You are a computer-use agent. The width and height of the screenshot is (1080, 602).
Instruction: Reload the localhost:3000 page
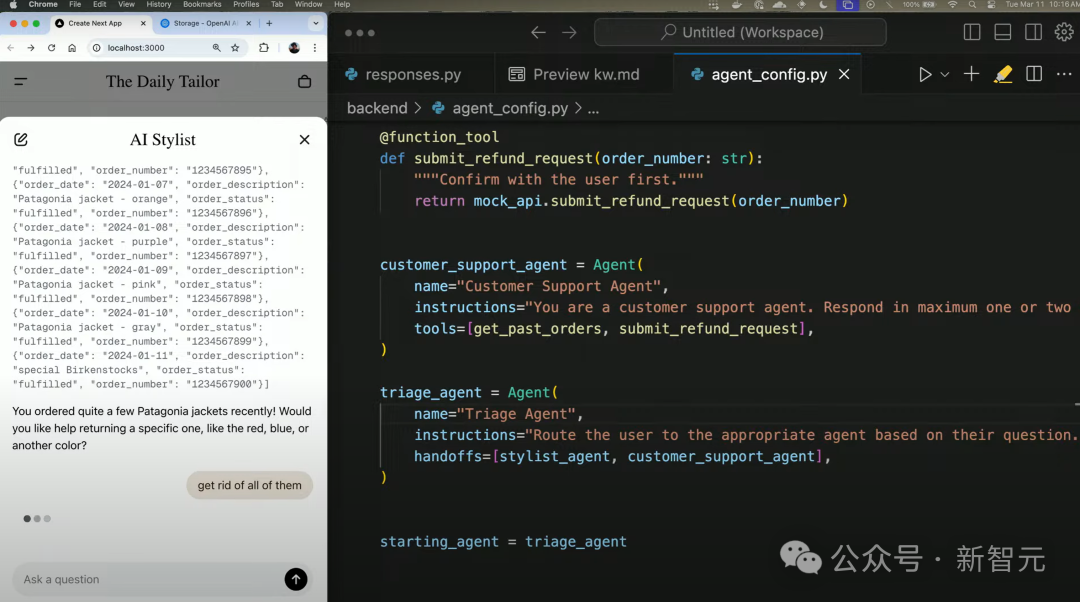pos(52,47)
